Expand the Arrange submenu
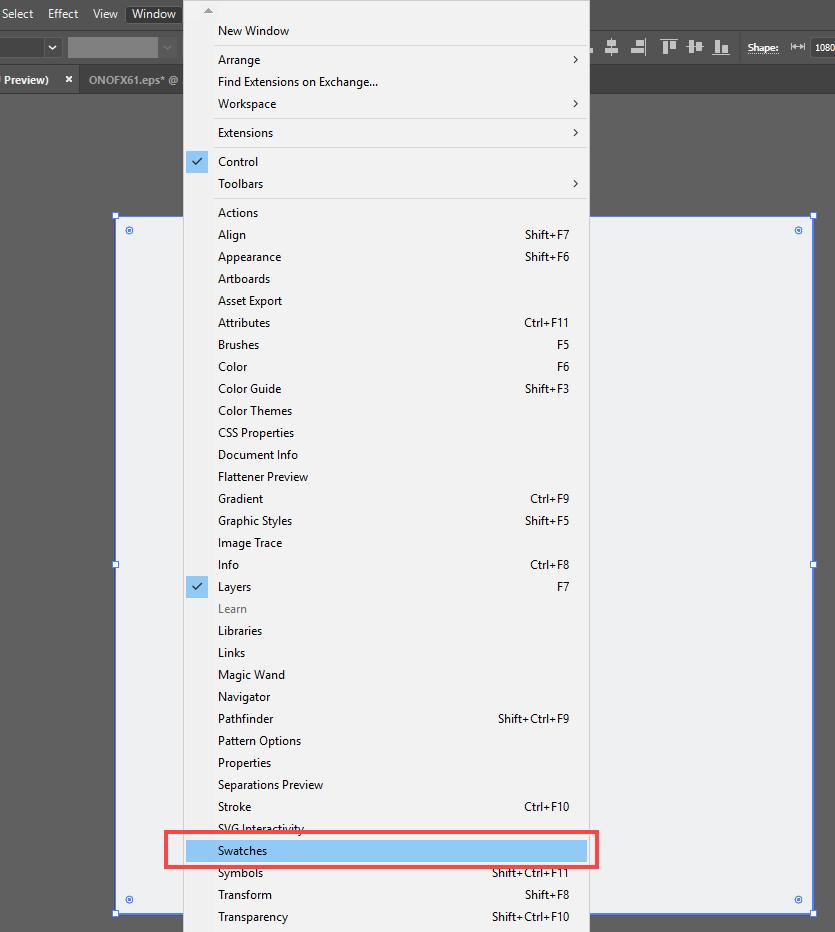The image size is (835, 932). point(386,59)
